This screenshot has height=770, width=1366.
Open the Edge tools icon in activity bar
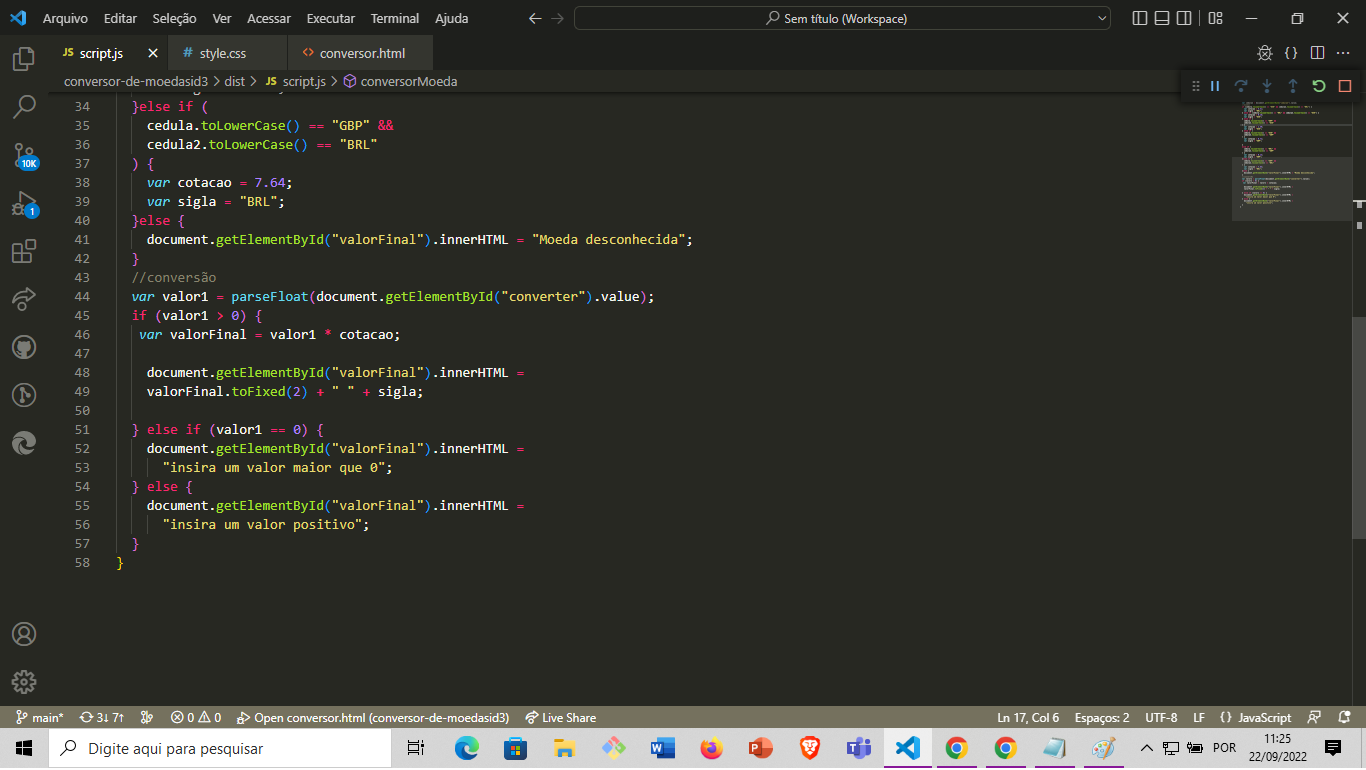[24, 443]
